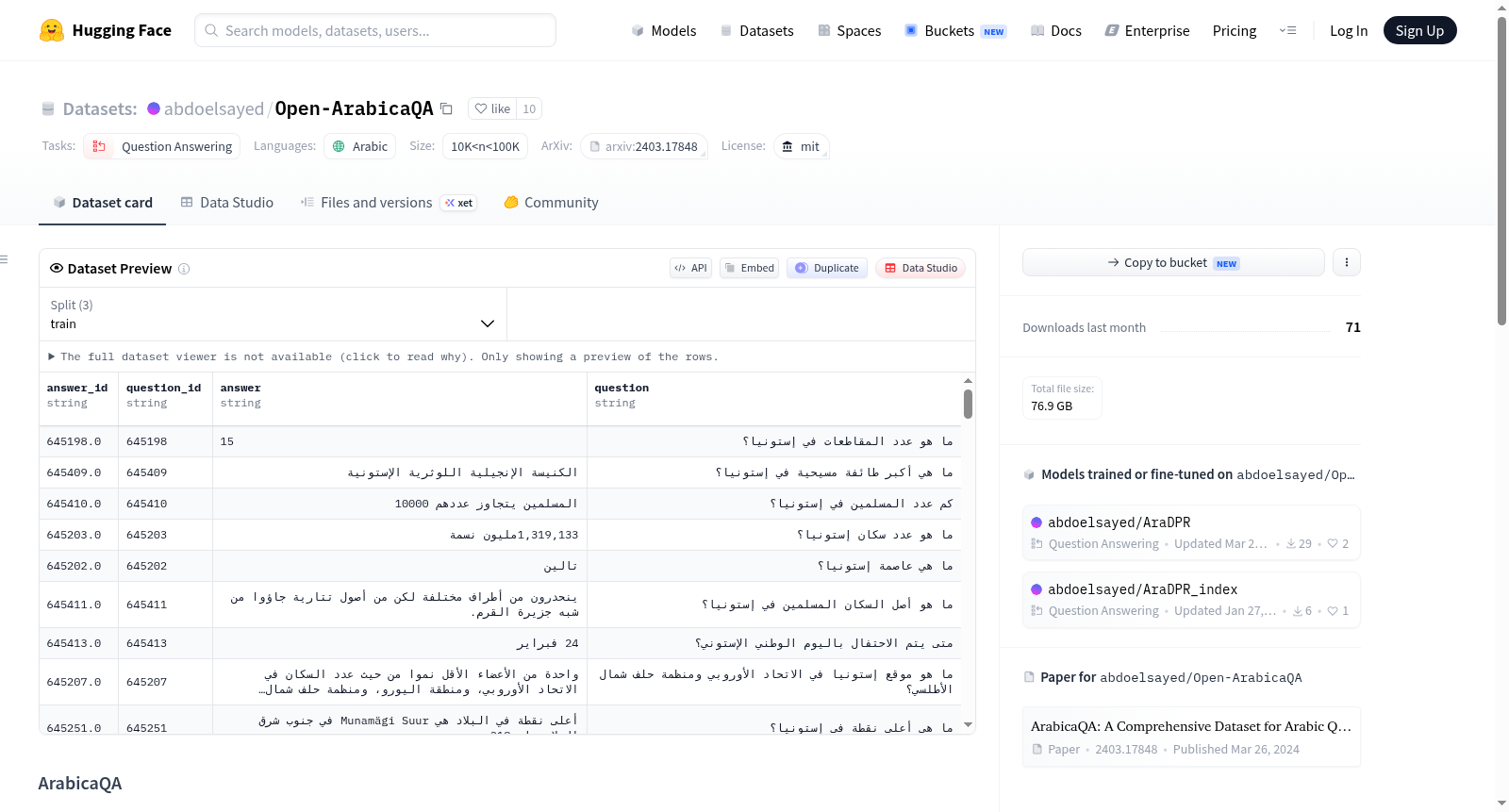Select the Dataset card tab
Viewport: 1509px width, 812px height.
coord(102,203)
